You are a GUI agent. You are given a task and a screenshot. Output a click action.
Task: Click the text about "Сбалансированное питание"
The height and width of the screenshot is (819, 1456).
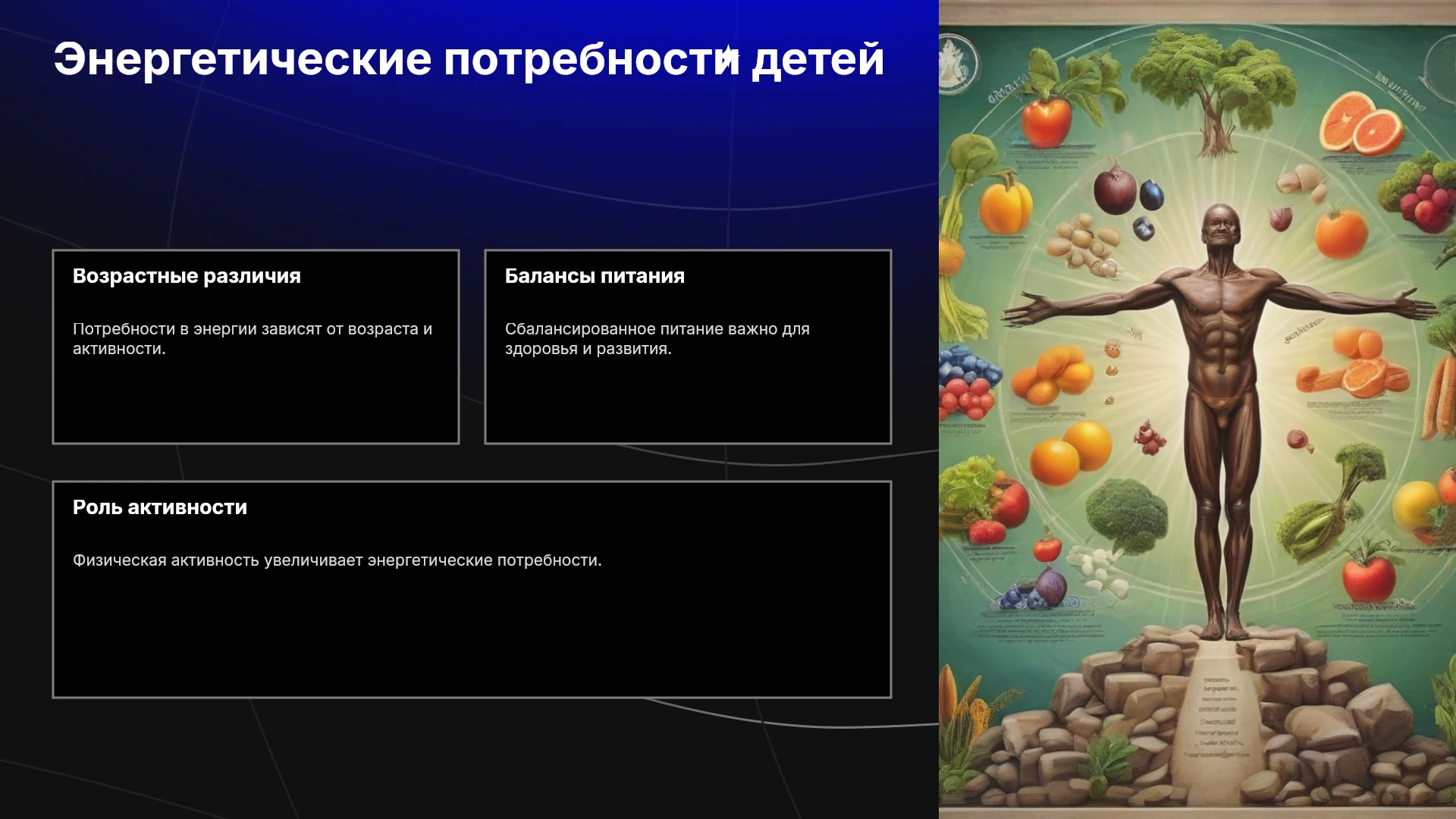click(x=657, y=339)
